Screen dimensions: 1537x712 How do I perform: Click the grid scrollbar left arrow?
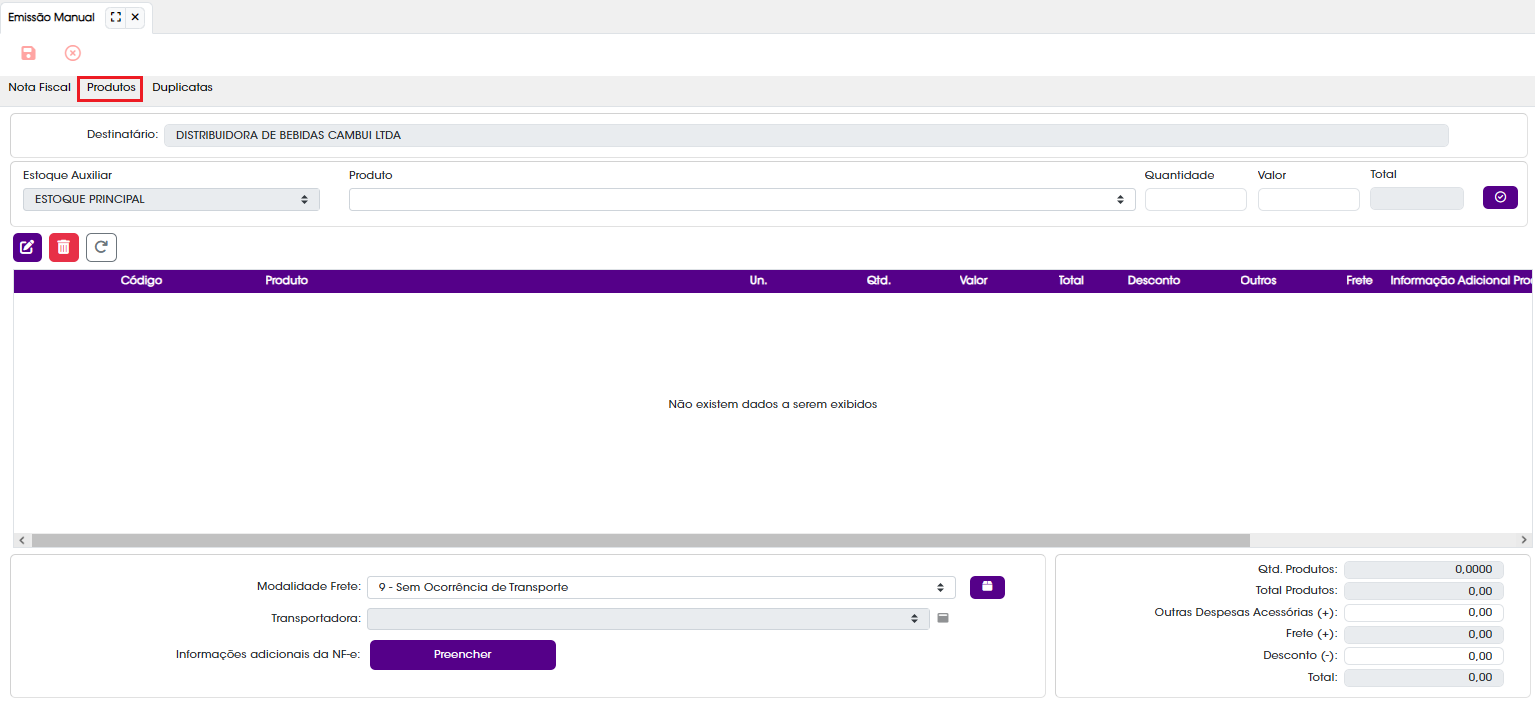tap(22, 540)
